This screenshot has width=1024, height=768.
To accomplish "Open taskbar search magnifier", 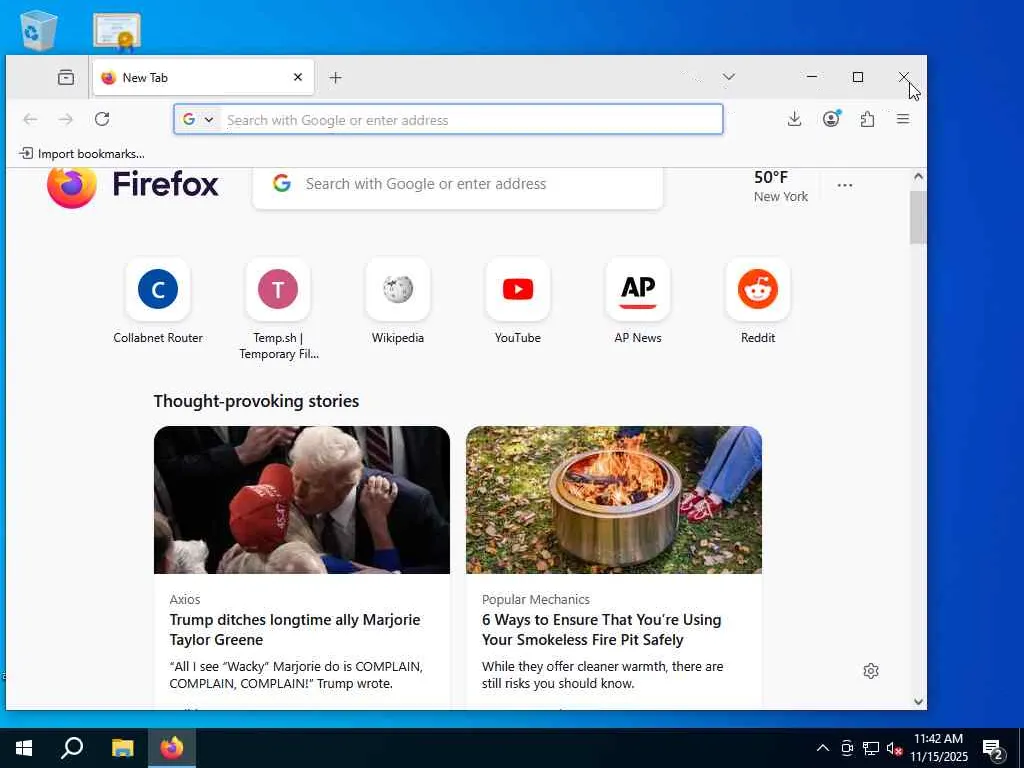I will tap(72, 748).
